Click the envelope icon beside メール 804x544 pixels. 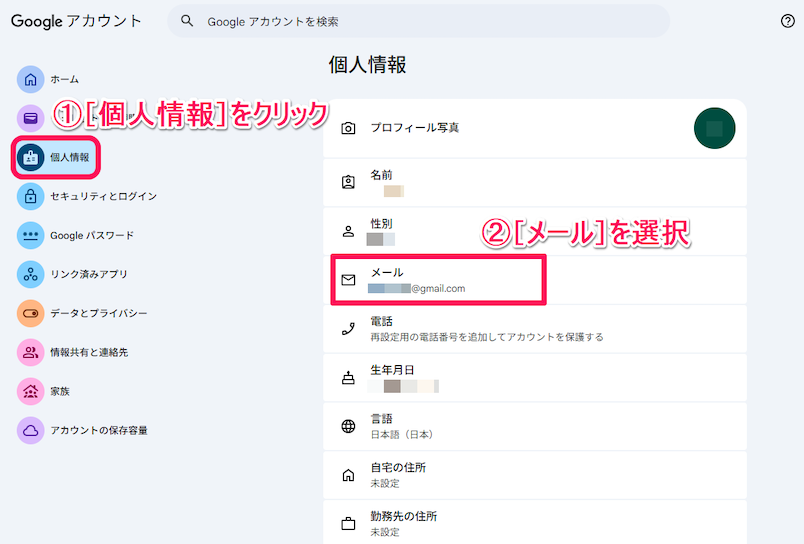tap(348, 279)
